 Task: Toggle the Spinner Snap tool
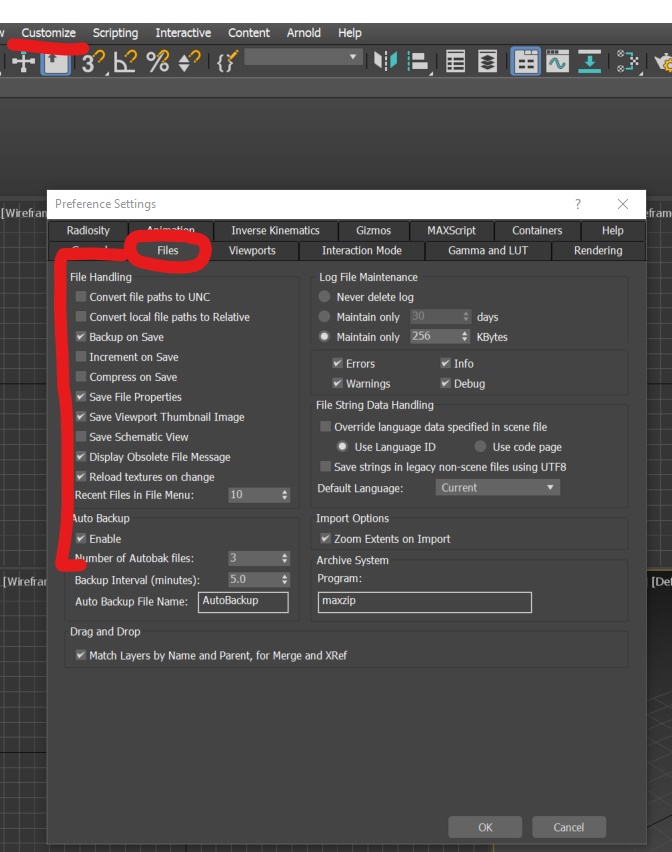click(x=190, y=61)
